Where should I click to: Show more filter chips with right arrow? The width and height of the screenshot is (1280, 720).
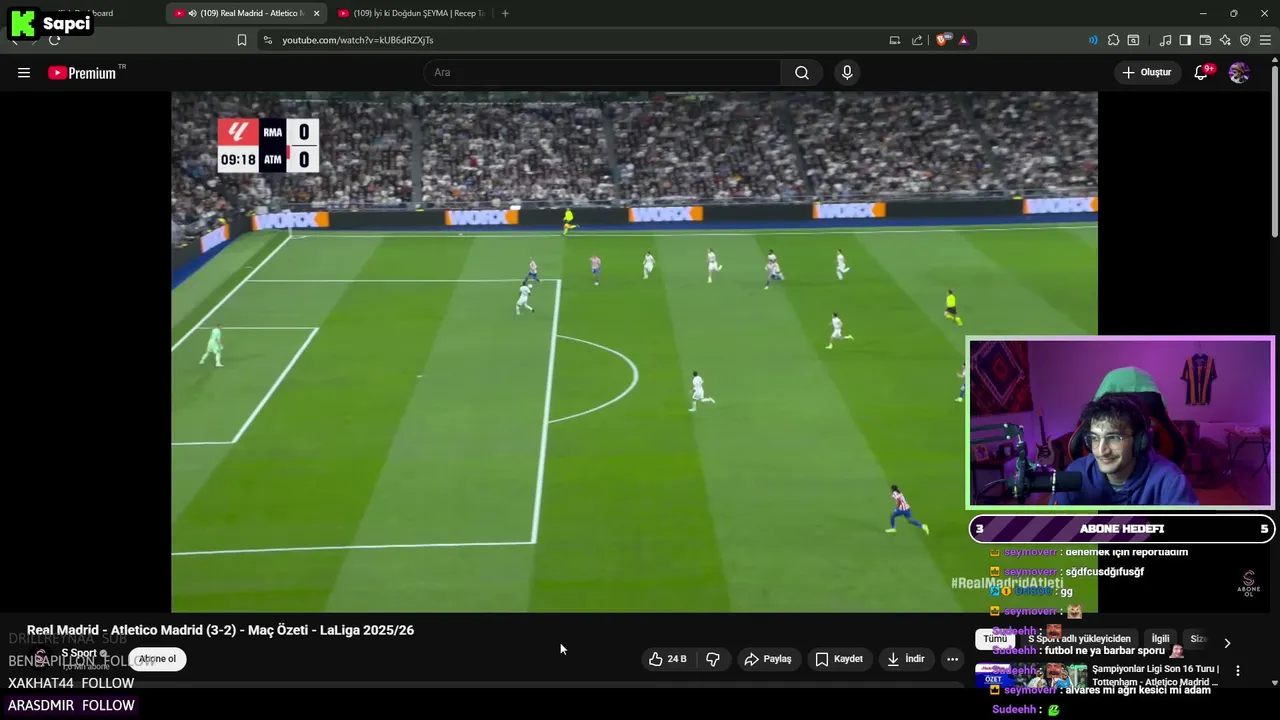[x=1227, y=643]
